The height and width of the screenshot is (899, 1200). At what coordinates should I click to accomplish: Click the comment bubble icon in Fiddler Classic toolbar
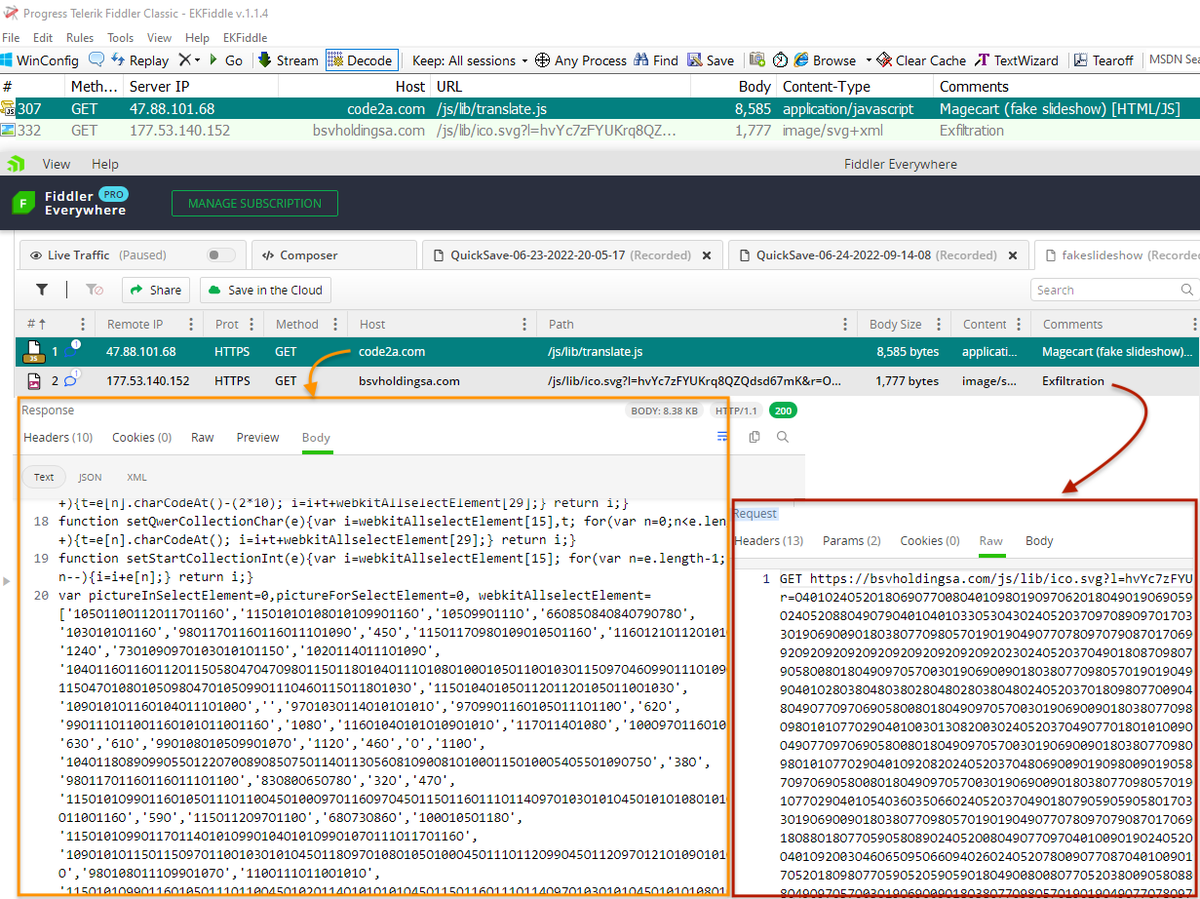pos(97,60)
